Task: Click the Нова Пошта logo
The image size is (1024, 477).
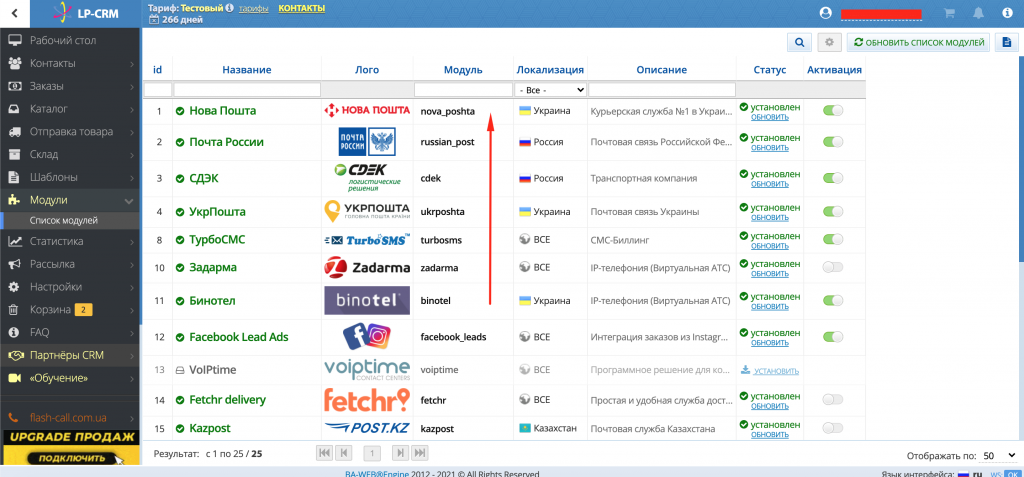Action: pos(367,111)
